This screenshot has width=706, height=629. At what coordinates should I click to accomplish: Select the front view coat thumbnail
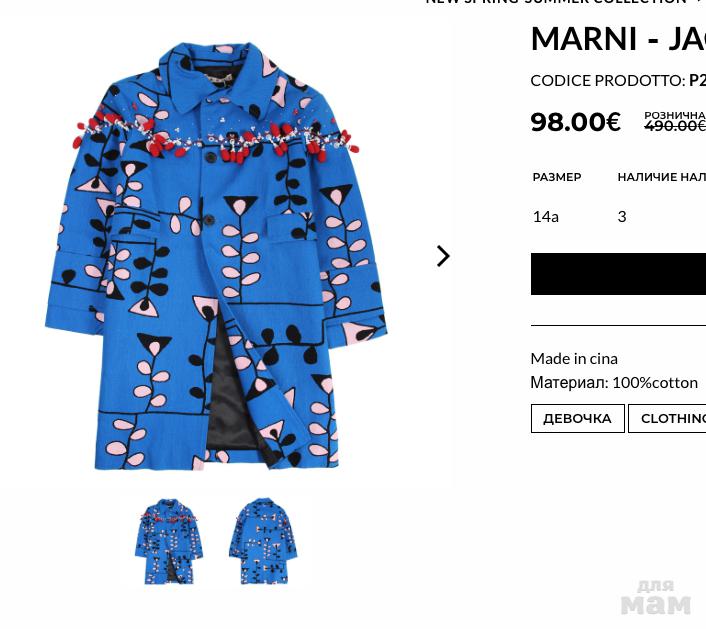click(169, 542)
